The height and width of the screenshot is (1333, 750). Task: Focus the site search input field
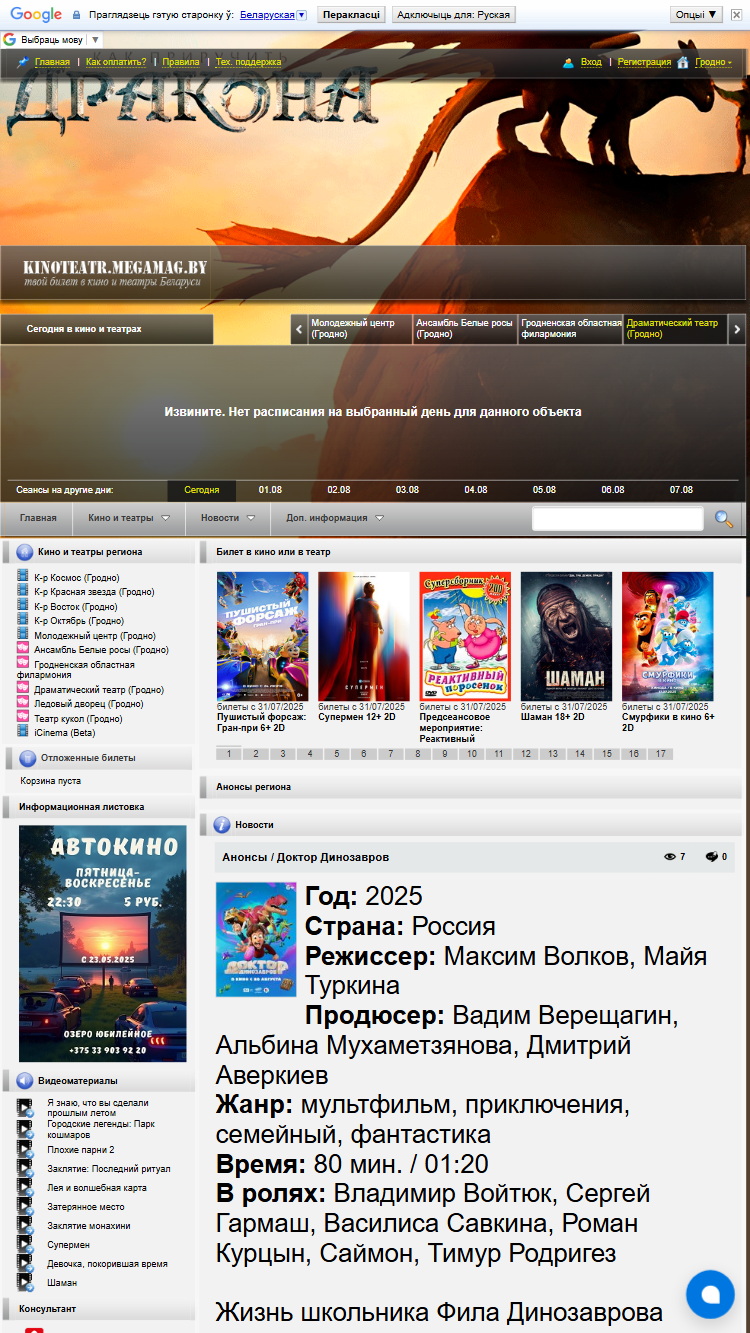618,519
